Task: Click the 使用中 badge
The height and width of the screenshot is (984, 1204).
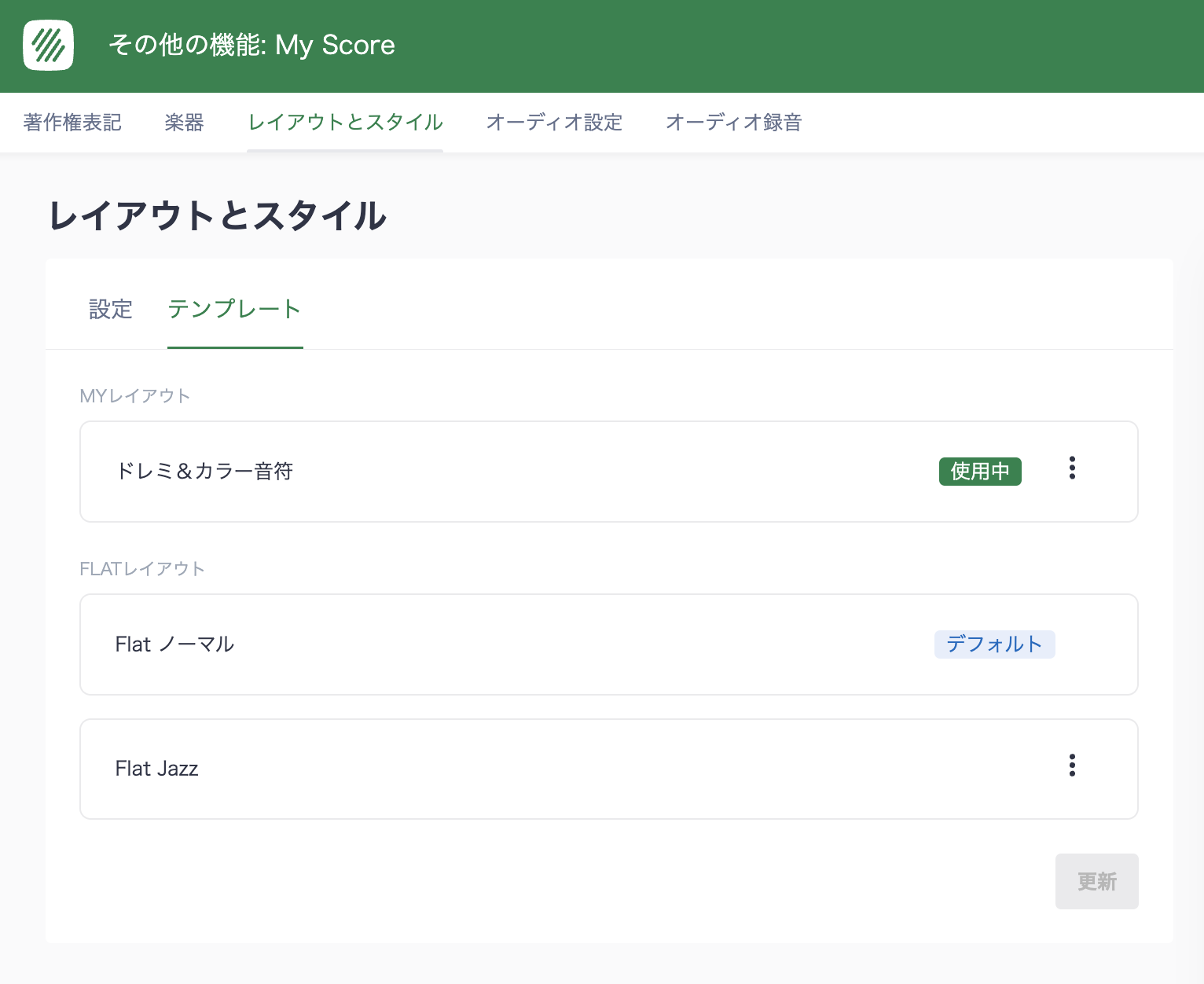Action: [980, 472]
